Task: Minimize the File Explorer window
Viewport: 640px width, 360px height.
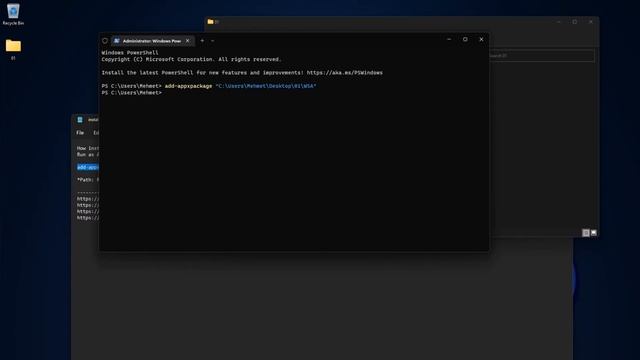Action: (x=558, y=22)
